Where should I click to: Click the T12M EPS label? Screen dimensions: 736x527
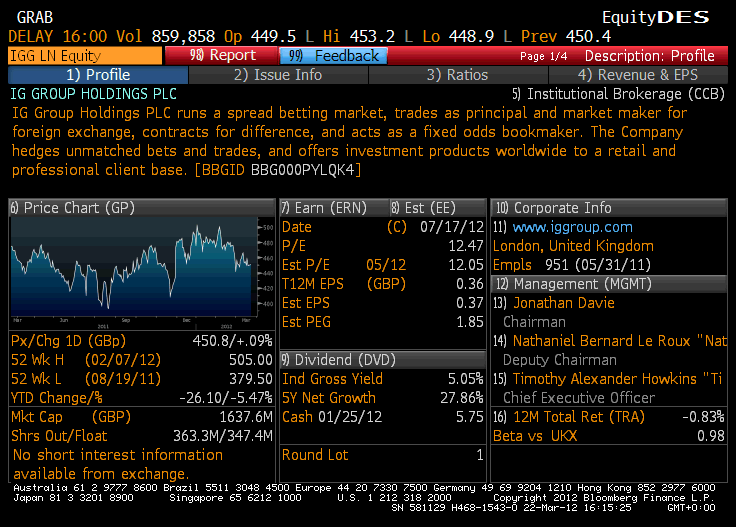tap(313, 284)
